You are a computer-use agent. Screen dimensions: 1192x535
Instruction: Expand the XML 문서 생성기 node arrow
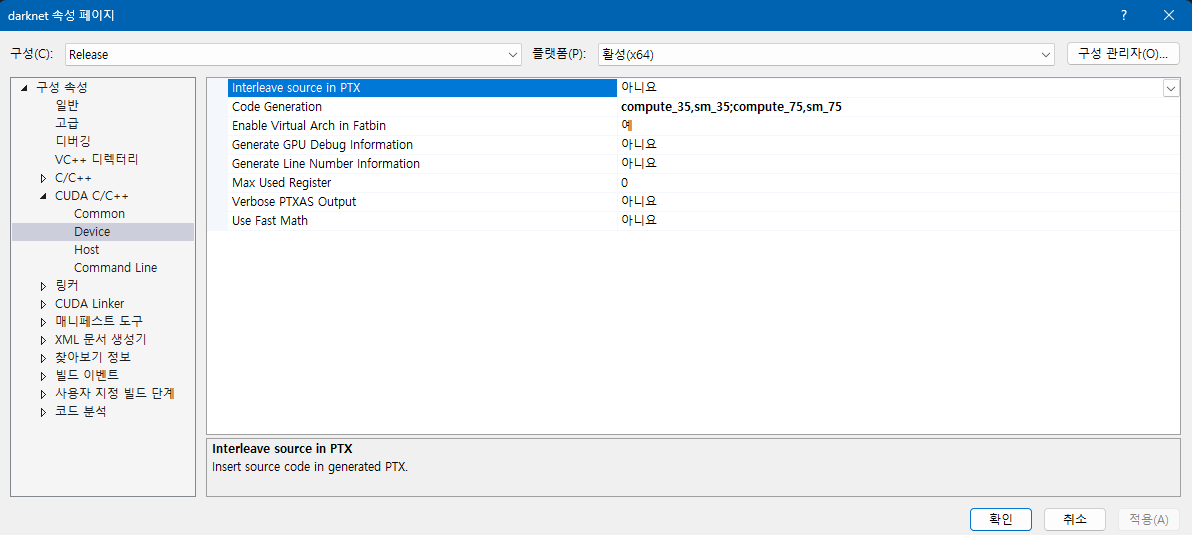(x=43, y=340)
